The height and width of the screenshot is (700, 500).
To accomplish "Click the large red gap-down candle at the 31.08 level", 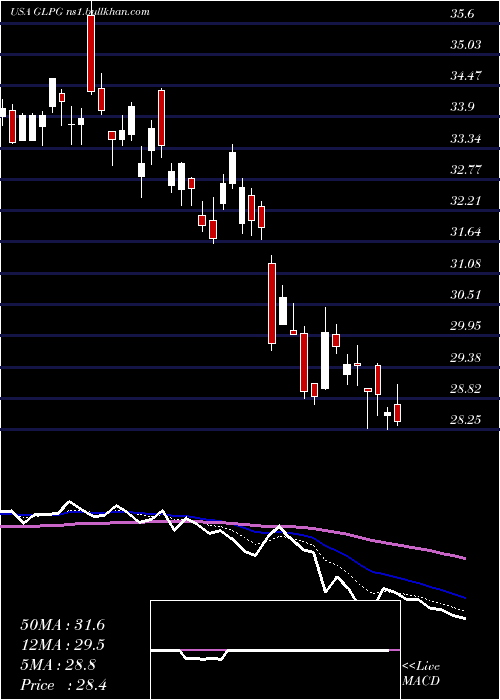I will (x=271, y=304).
